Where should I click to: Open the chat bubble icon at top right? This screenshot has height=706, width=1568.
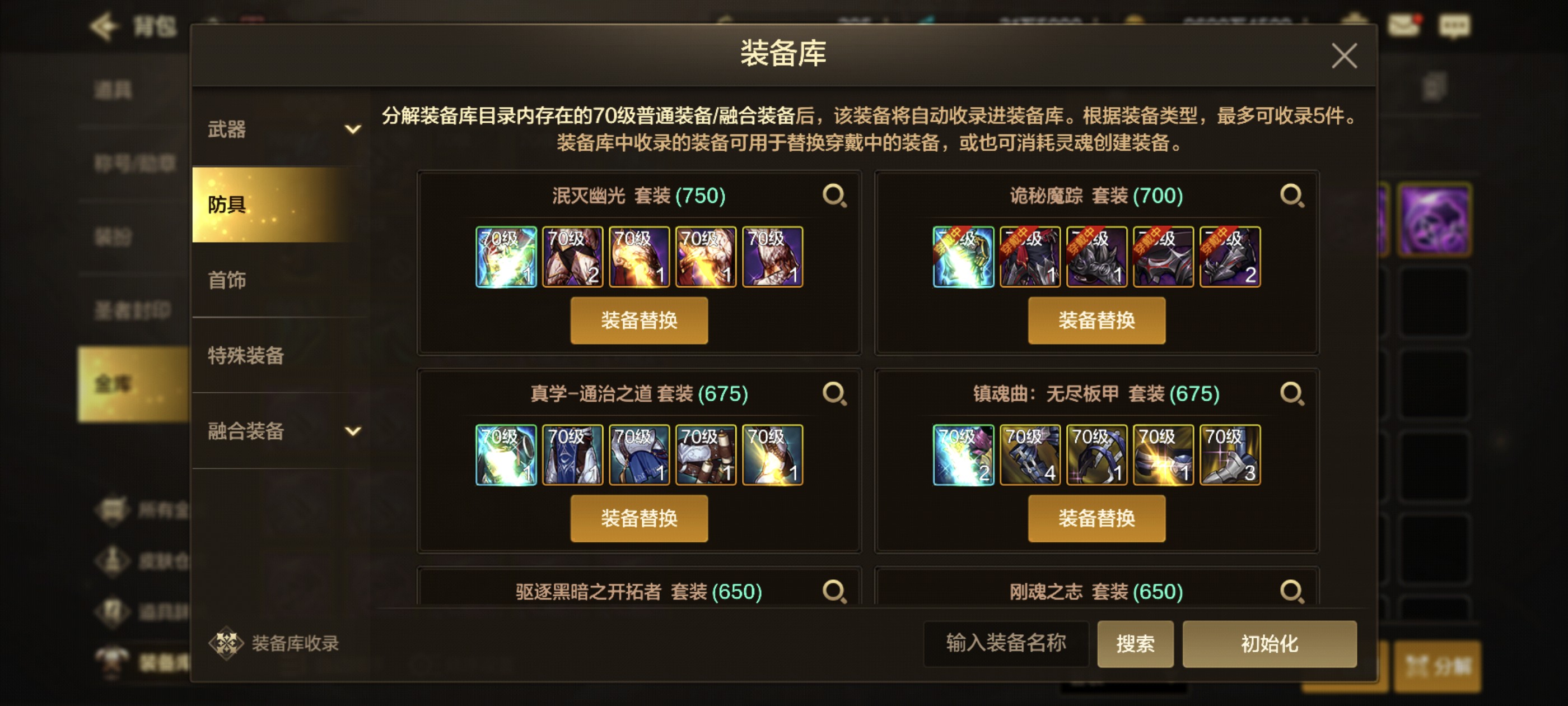[1454, 26]
